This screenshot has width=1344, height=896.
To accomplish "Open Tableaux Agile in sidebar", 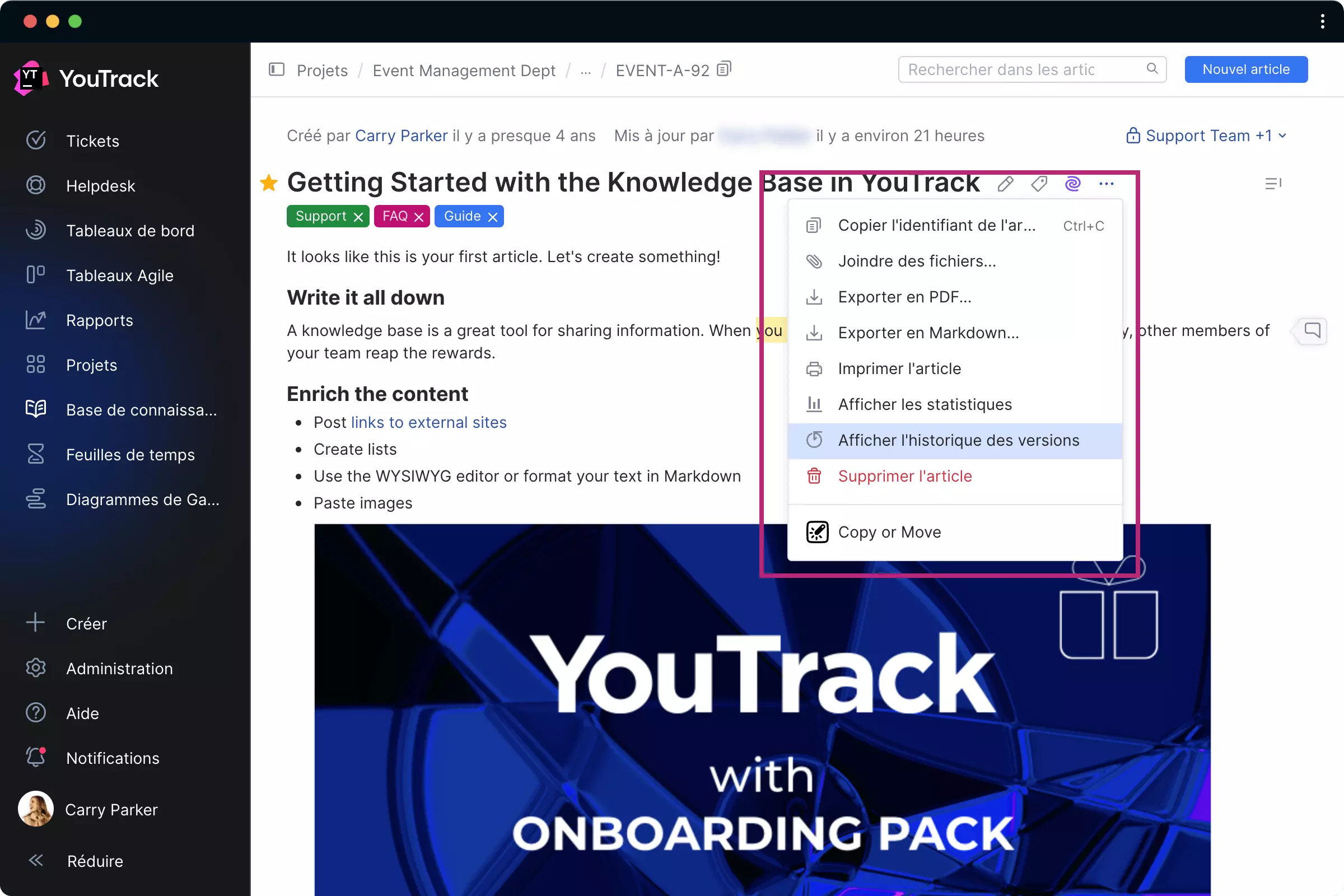I will click(119, 276).
